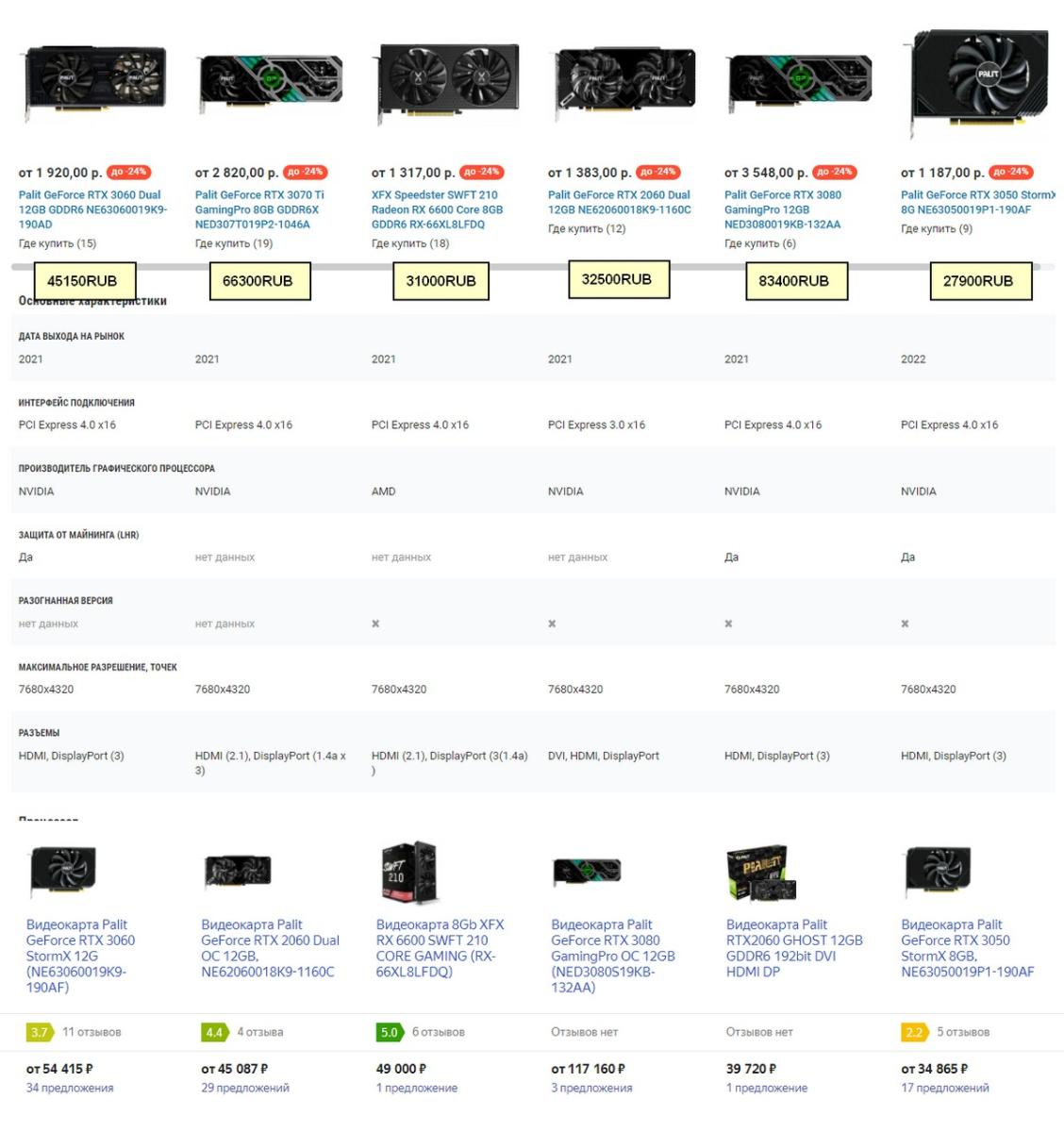Open 'Где купить (15)' under RTX 3060
1064x1132 pixels.
[58, 243]
